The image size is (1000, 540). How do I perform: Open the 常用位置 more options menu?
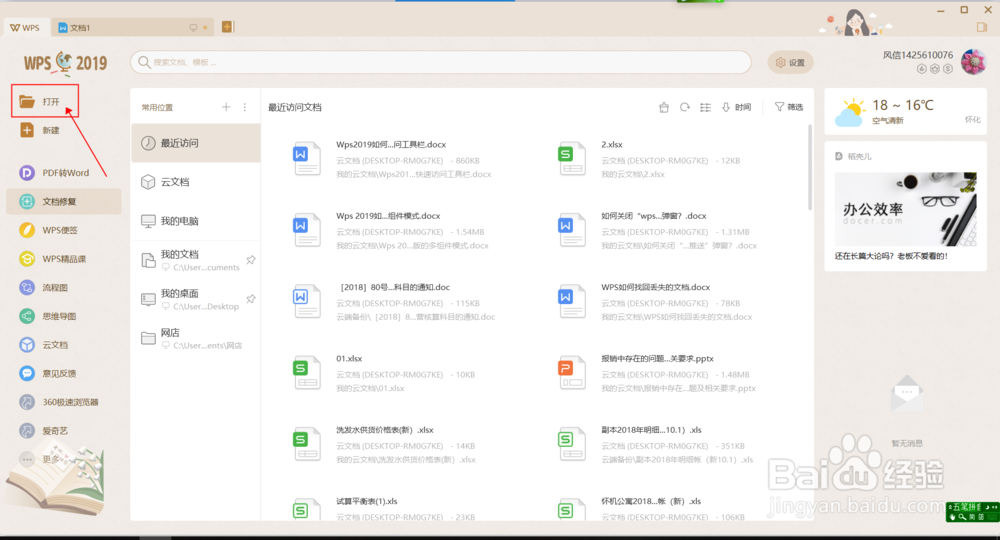pyautogui.click(x=245, y=107)
